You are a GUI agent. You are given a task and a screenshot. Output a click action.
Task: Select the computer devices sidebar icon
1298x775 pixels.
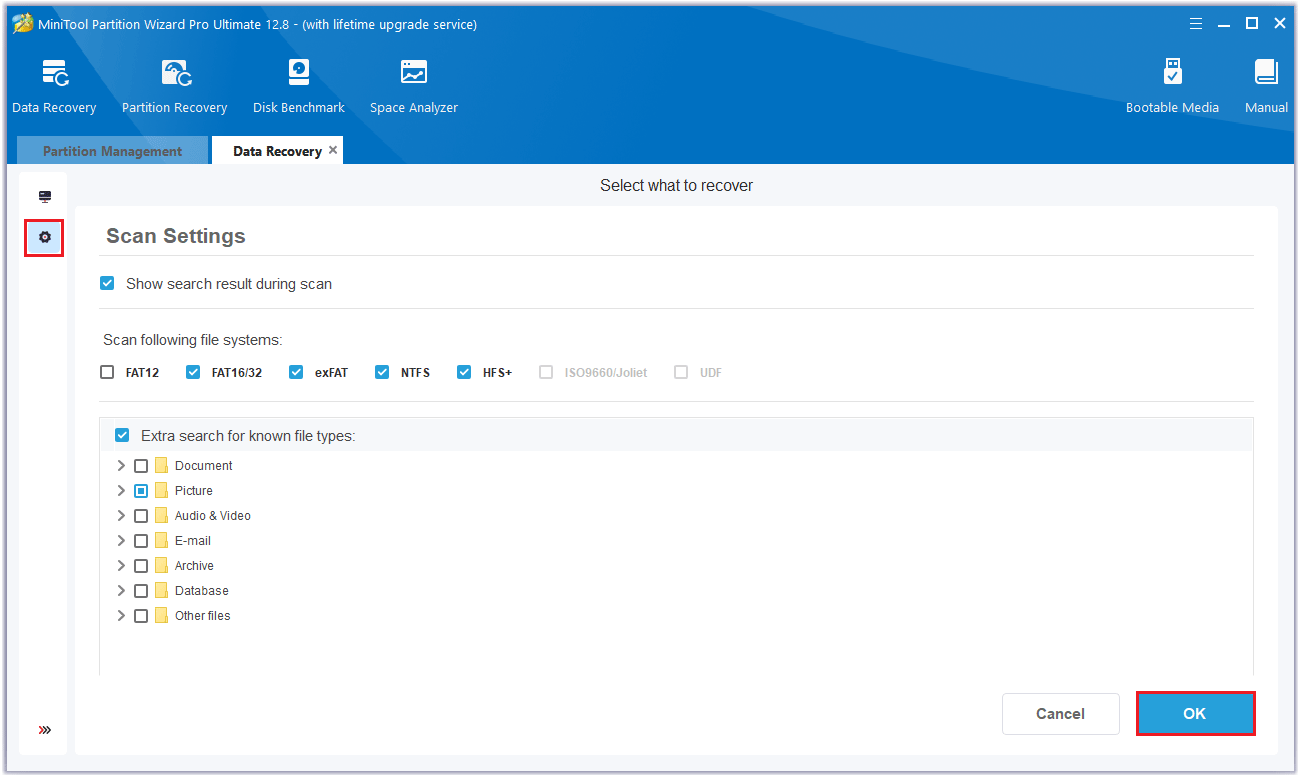pyautogui.click(x=45, y=197)
